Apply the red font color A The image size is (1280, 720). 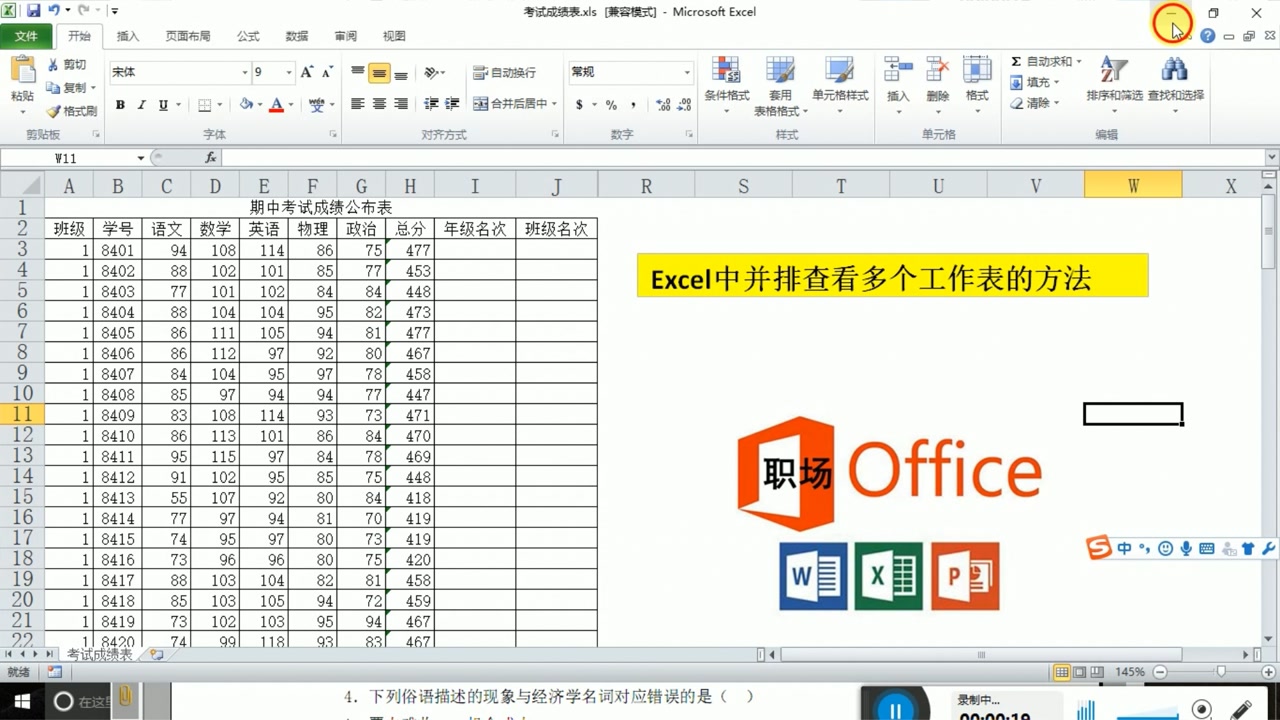277,104
